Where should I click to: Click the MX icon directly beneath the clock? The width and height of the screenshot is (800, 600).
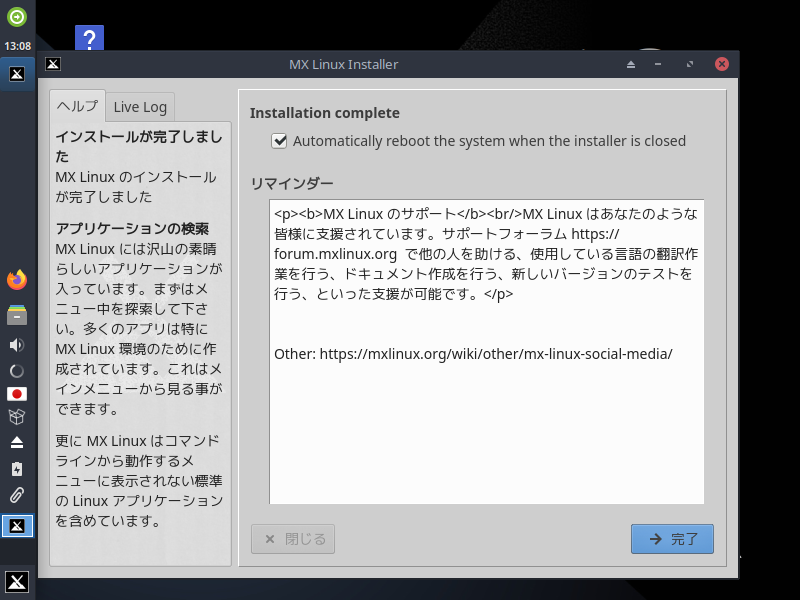pos(17,74)
